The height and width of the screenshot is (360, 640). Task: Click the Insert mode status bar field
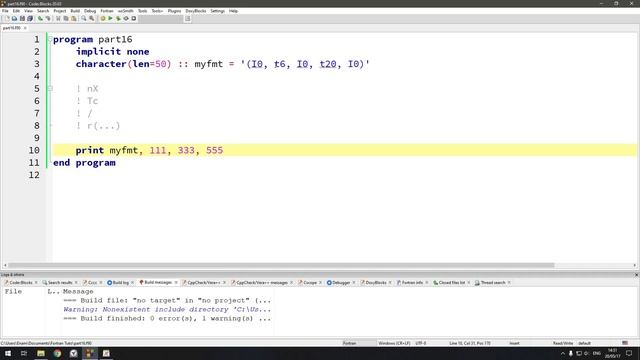(514, 343)
